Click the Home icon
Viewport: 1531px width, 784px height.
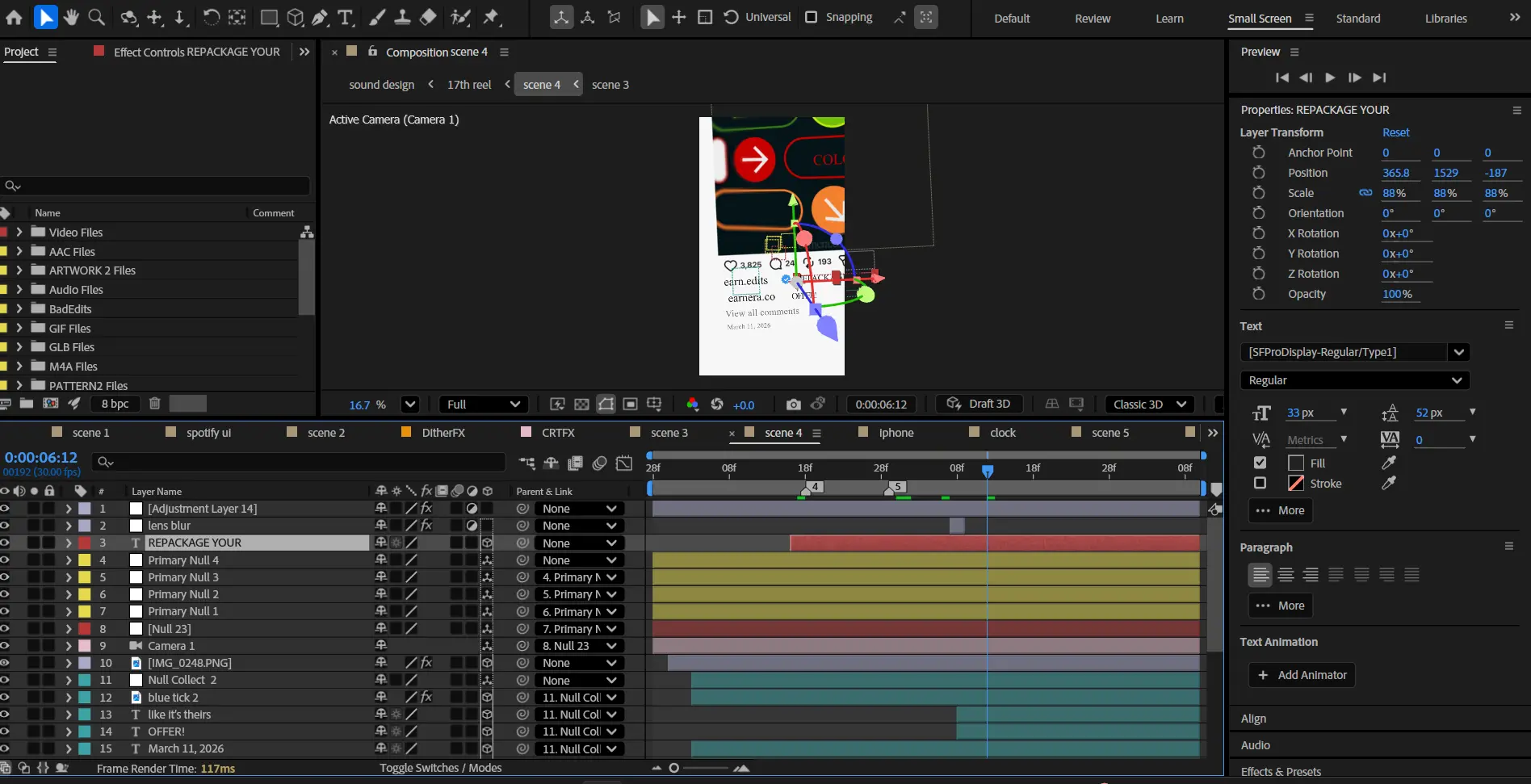[x=14, y=17]
